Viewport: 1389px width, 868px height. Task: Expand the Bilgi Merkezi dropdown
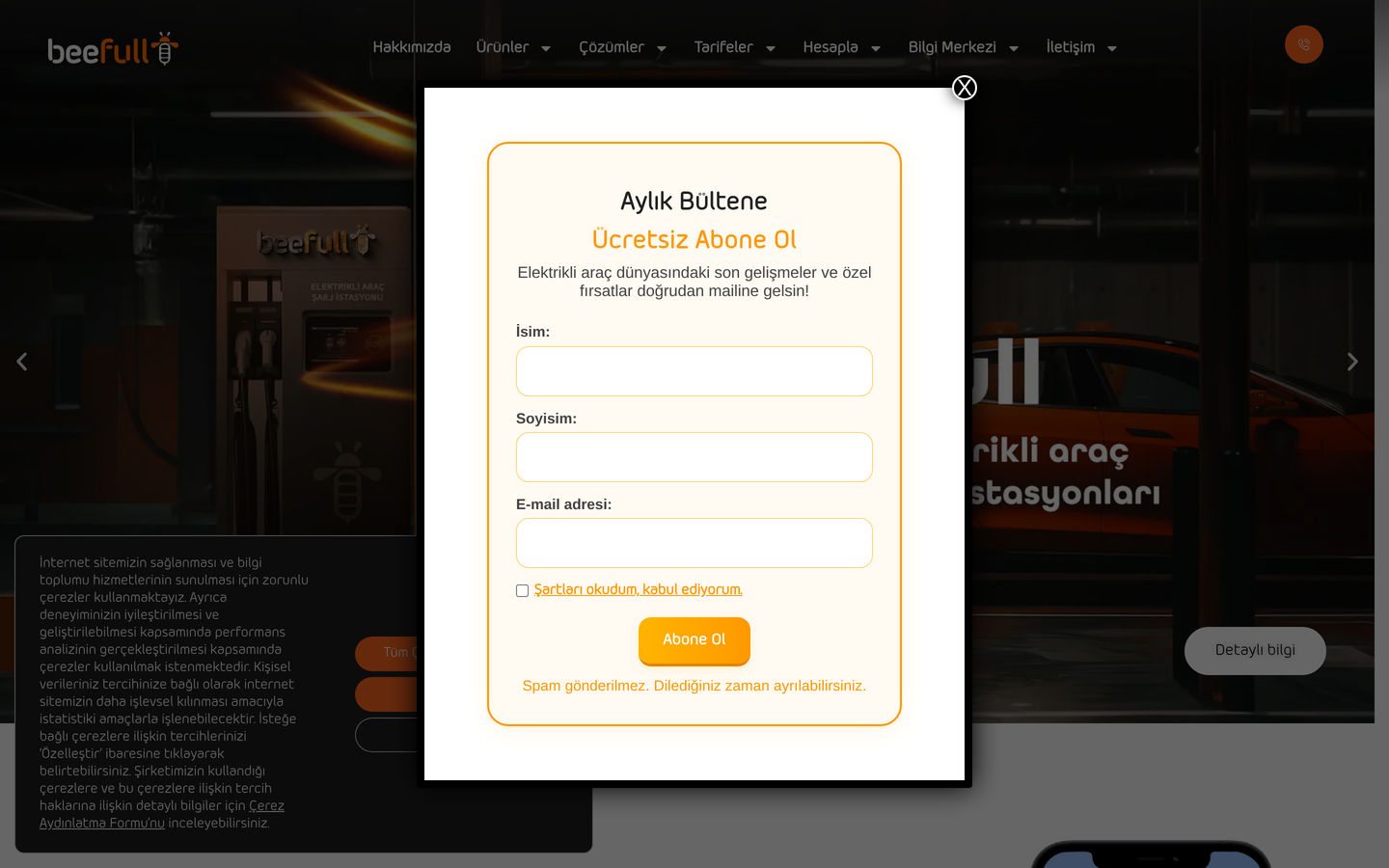coord(964,47)
